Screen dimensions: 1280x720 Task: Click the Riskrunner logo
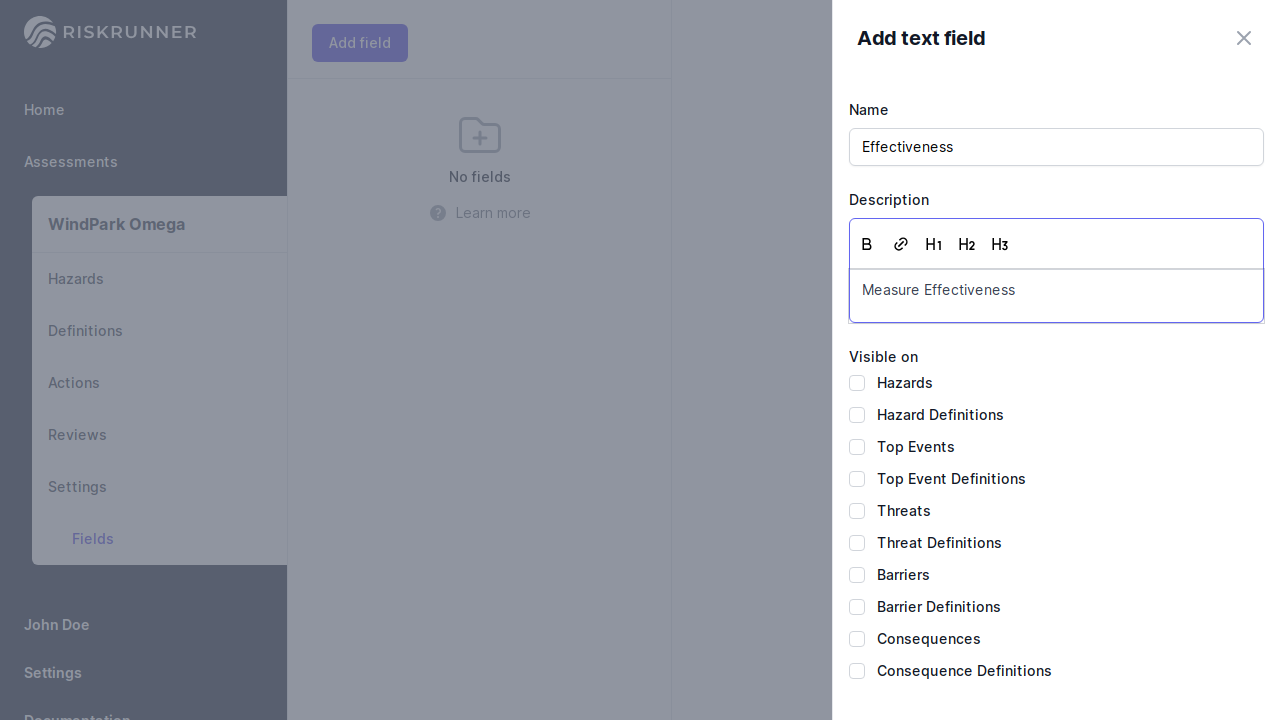click(110, 32)
